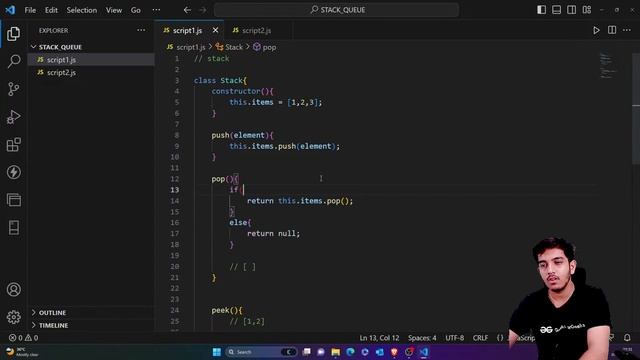Click the VS Code logo icon in the title bar
This screenshot has height=360, width=640.
coord(10,10)
